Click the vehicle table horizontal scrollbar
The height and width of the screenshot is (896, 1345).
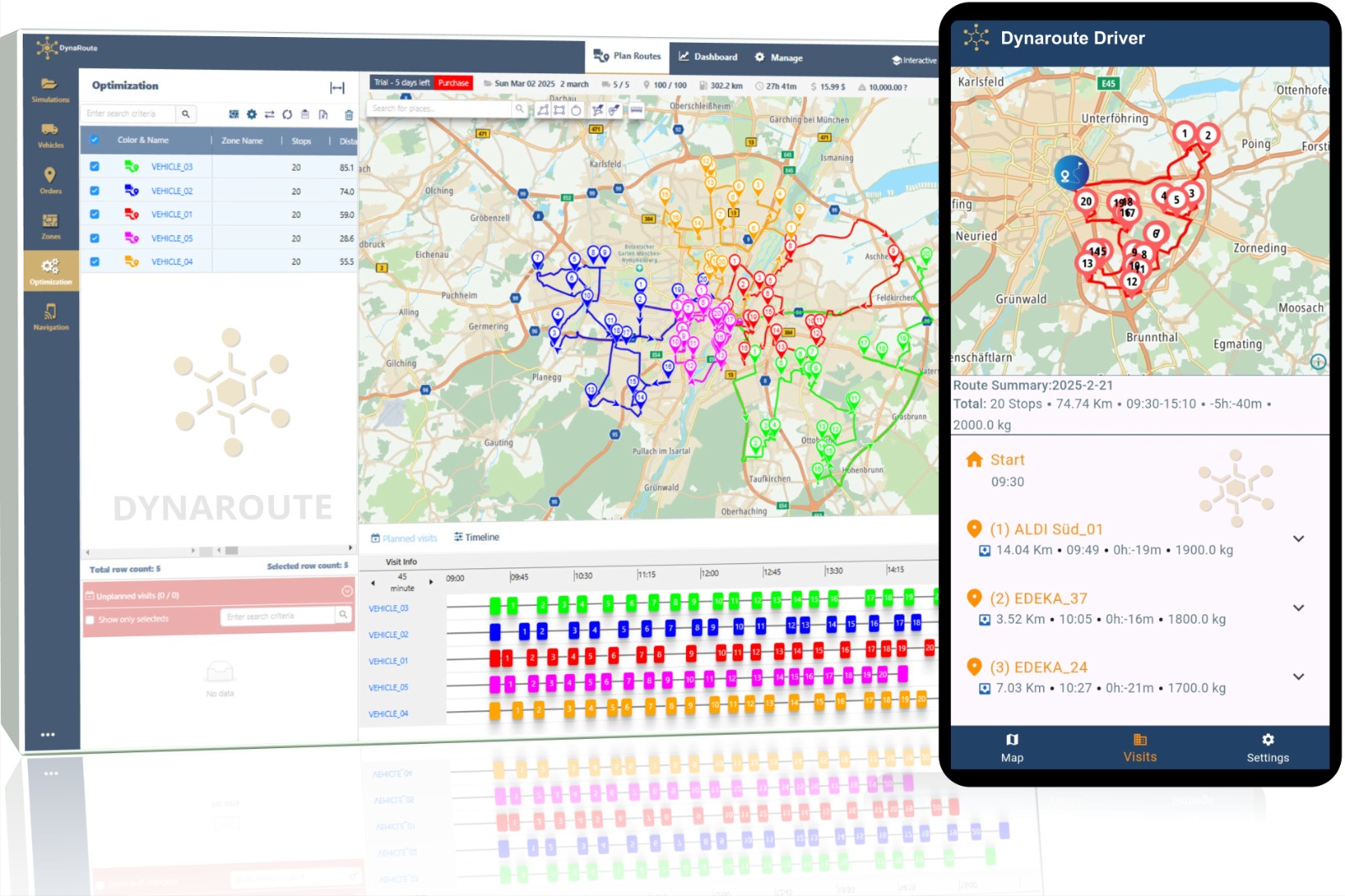pos(220,551)
